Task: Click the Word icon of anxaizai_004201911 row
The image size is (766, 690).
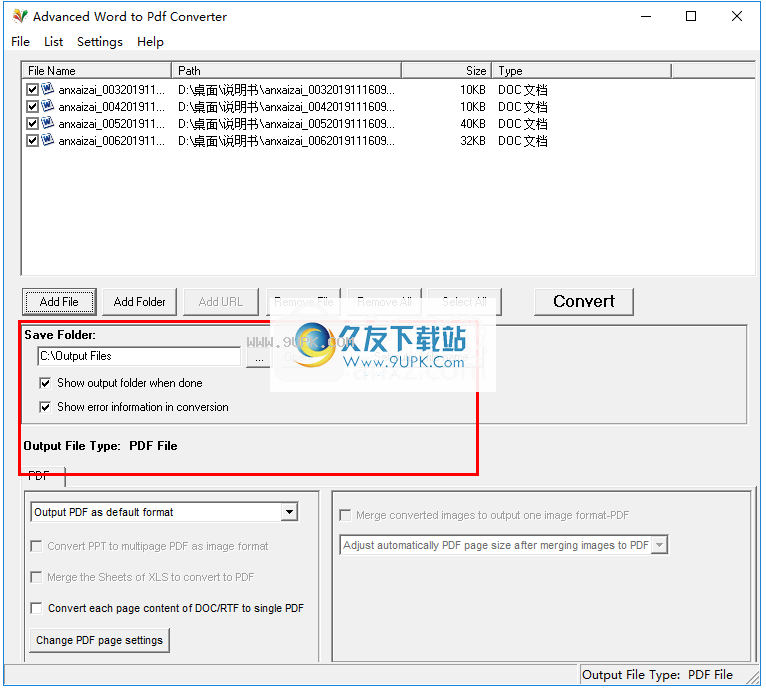Action: point(47,106)
